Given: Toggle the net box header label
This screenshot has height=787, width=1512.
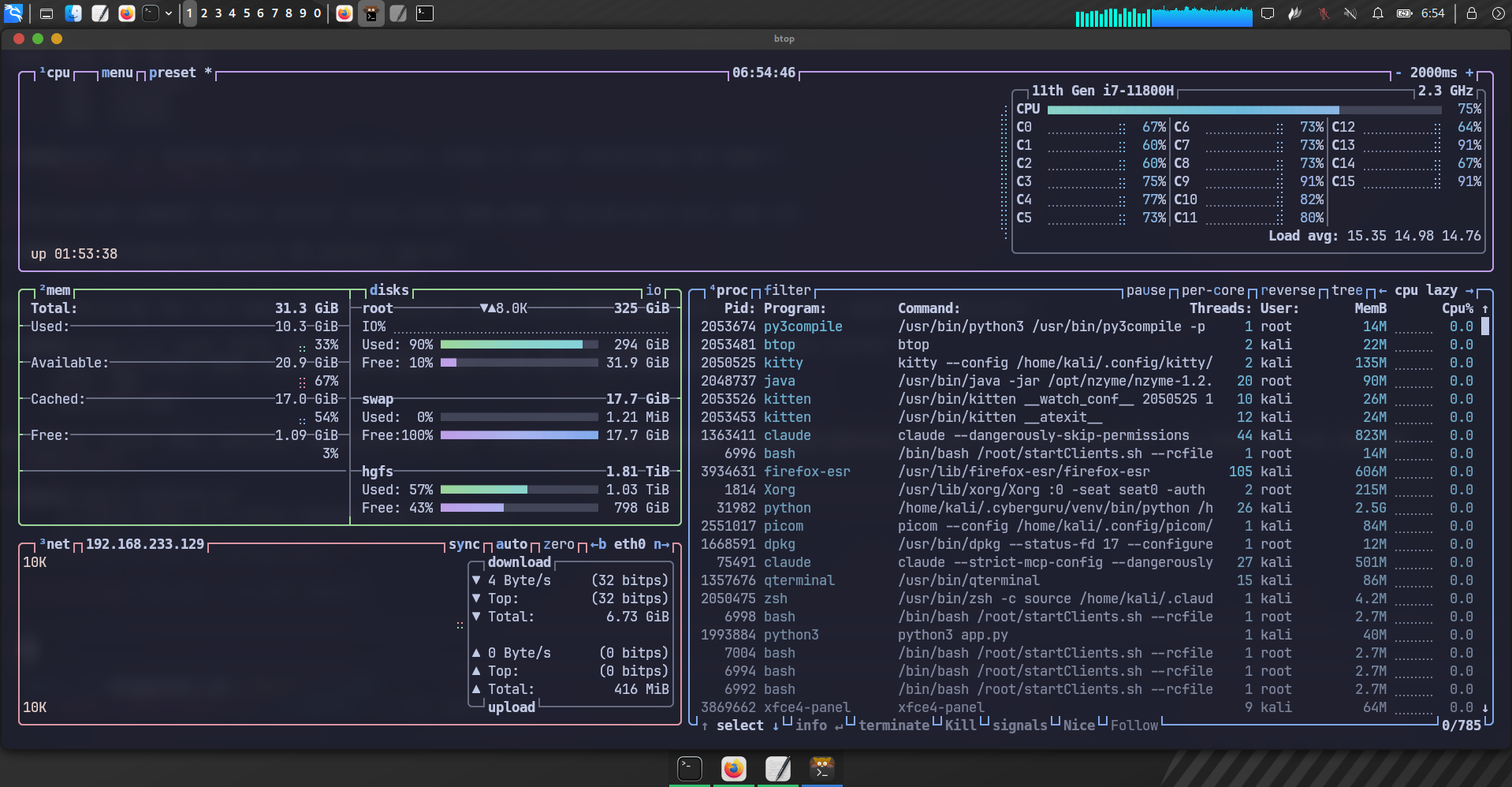Looking at the screenshot, I should point(55,544).
